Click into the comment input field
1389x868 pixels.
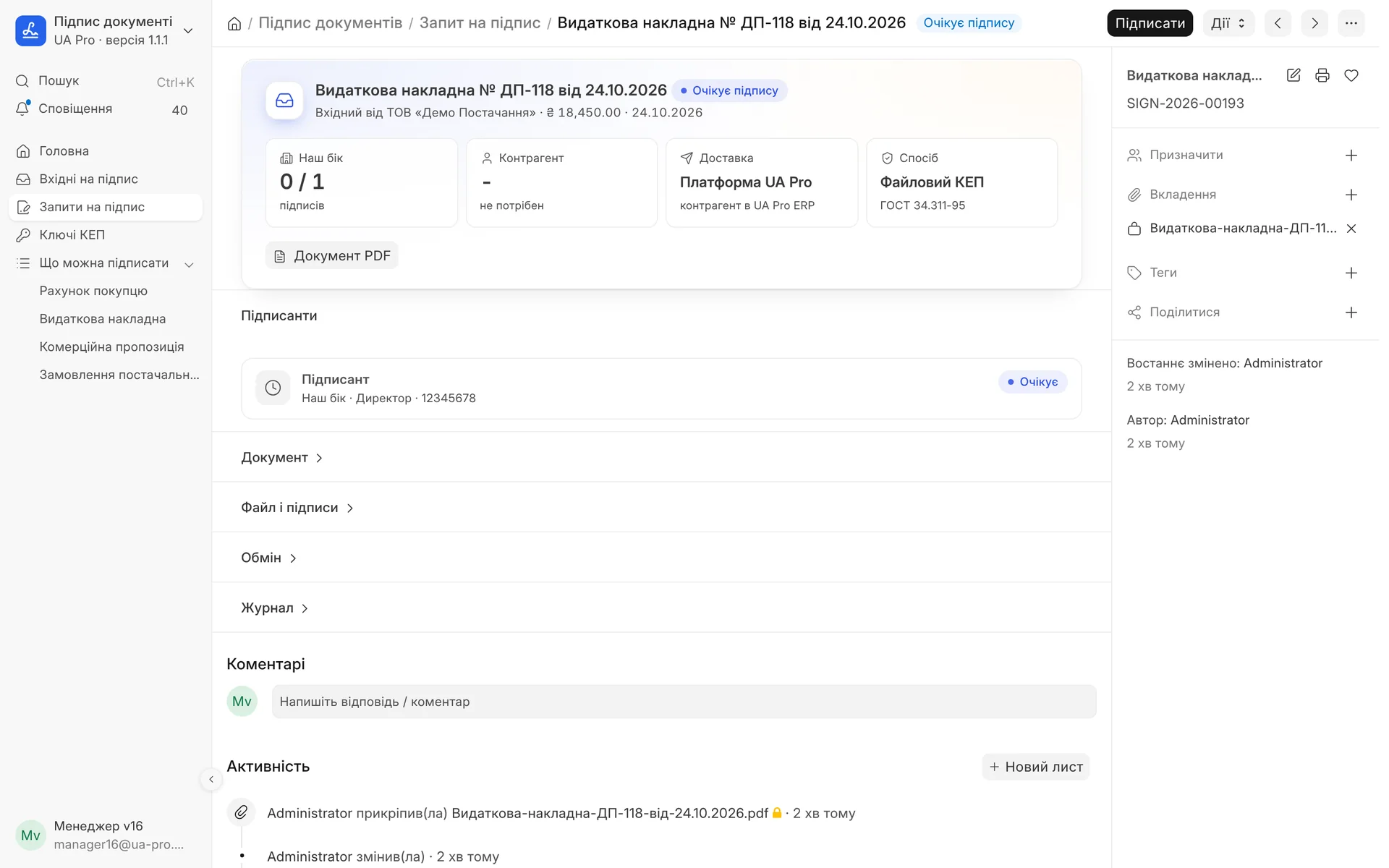pos(684,702)
